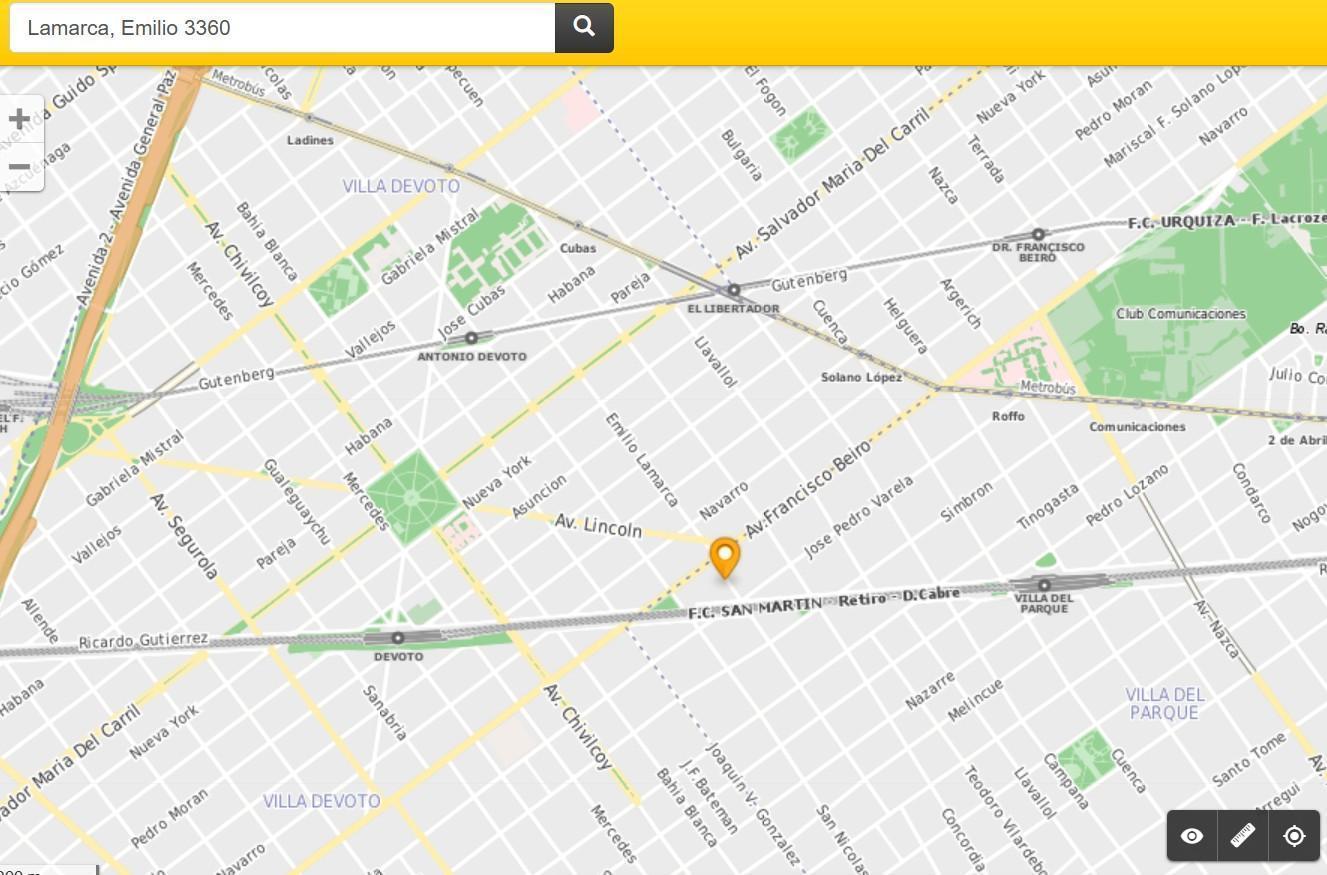Click the Dr. Francisco Beiro station marker
Viewport: 1327px width, 875px height.
click(x=1038, y=235)
